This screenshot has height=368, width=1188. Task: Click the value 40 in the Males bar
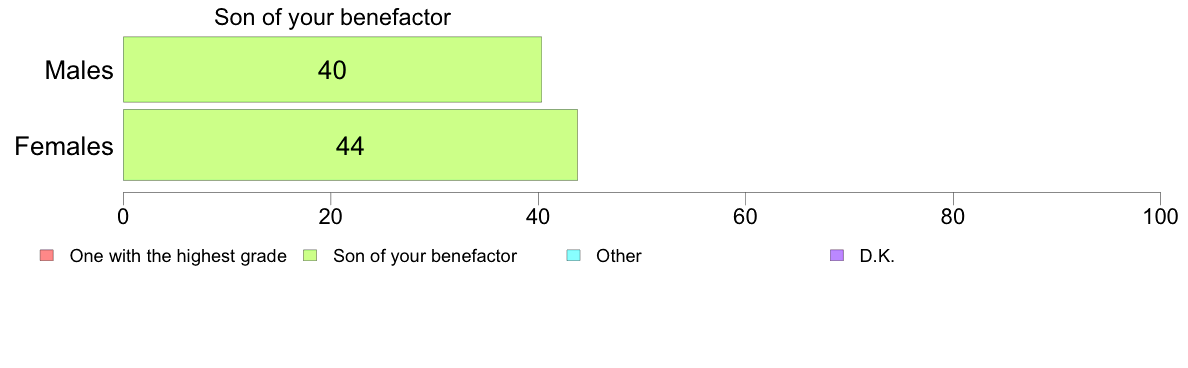coord(332,70)
